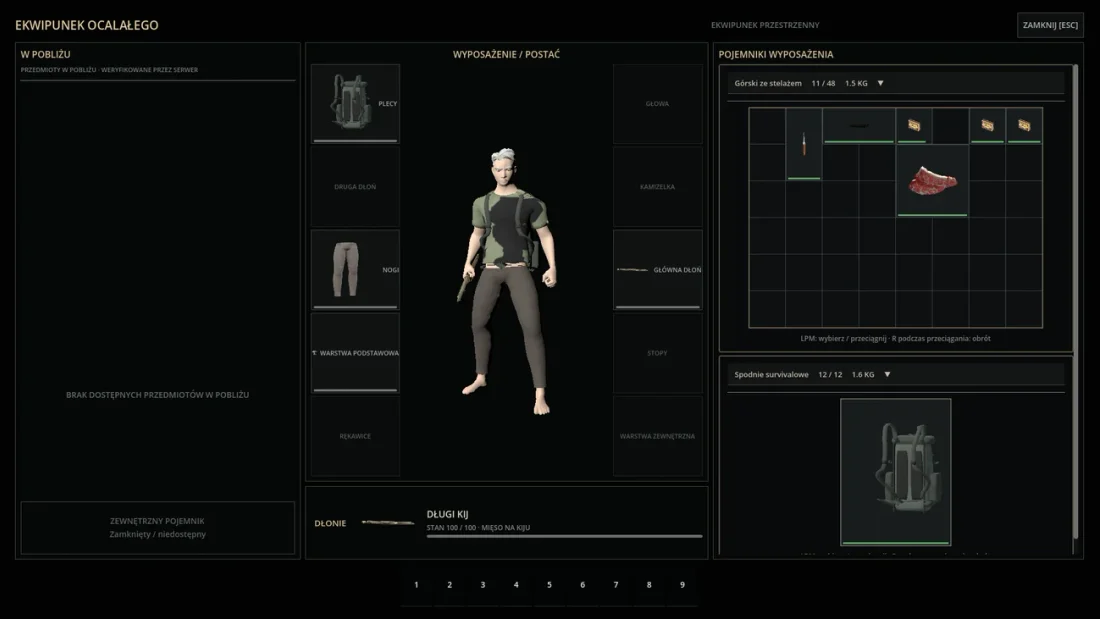1100x619 pixels.
Task: Click the empty Głowa equipment slot
Action: [657, 103]
